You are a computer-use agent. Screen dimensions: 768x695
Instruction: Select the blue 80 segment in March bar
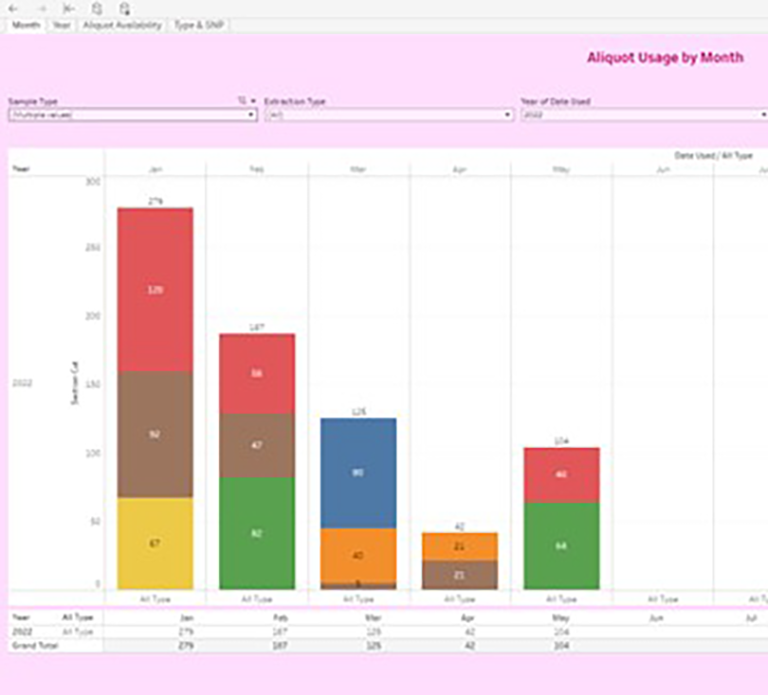pyautogui.click(x=358, y=472)
